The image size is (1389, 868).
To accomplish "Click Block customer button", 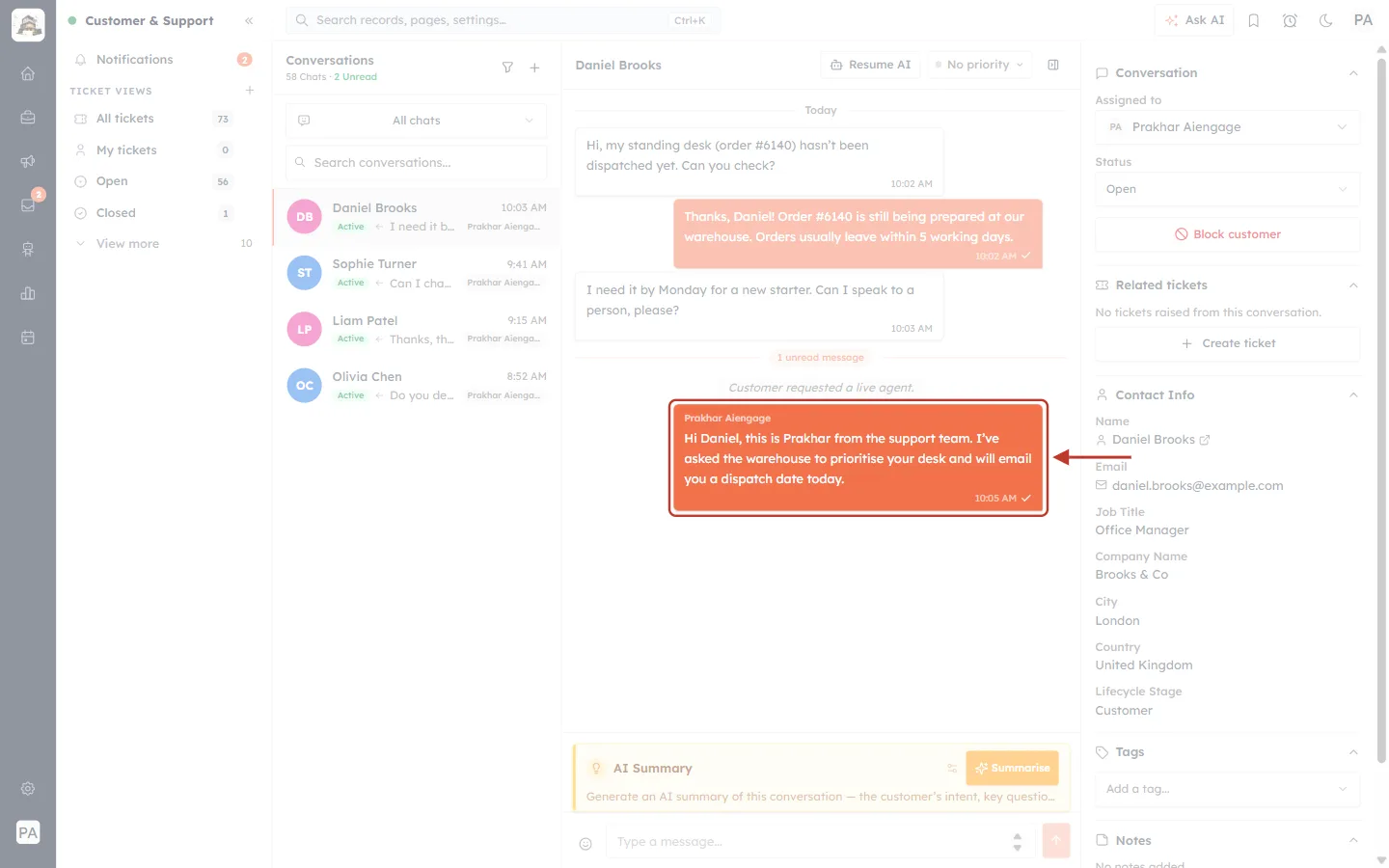I will point(1228,234).
